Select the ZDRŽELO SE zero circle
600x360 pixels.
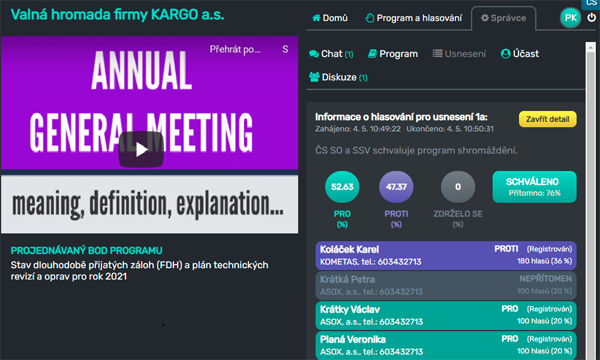coord(458,187)
